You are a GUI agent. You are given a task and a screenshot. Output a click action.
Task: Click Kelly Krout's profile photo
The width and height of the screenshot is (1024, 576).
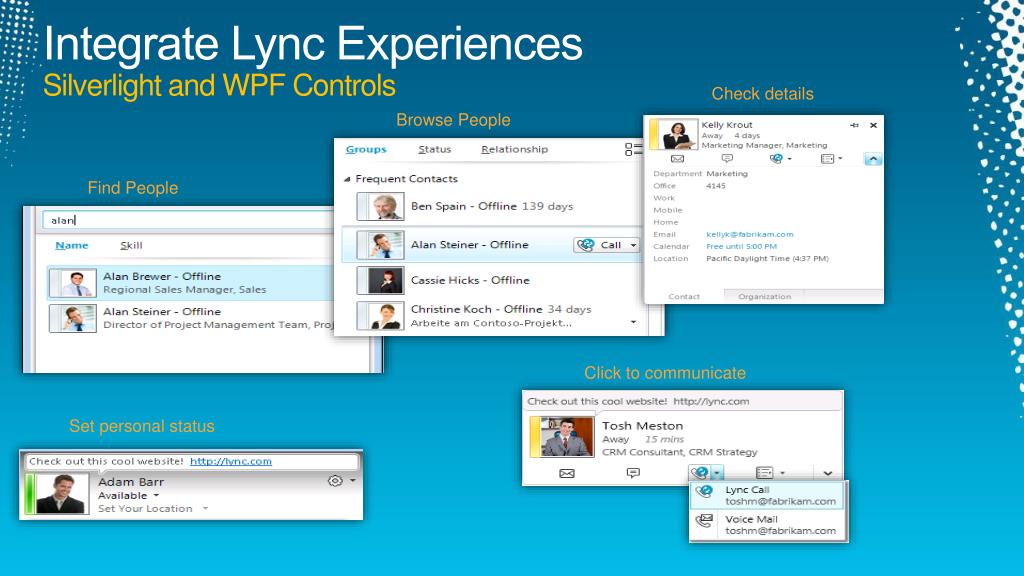pyautogui.click(x=677, y=135)
